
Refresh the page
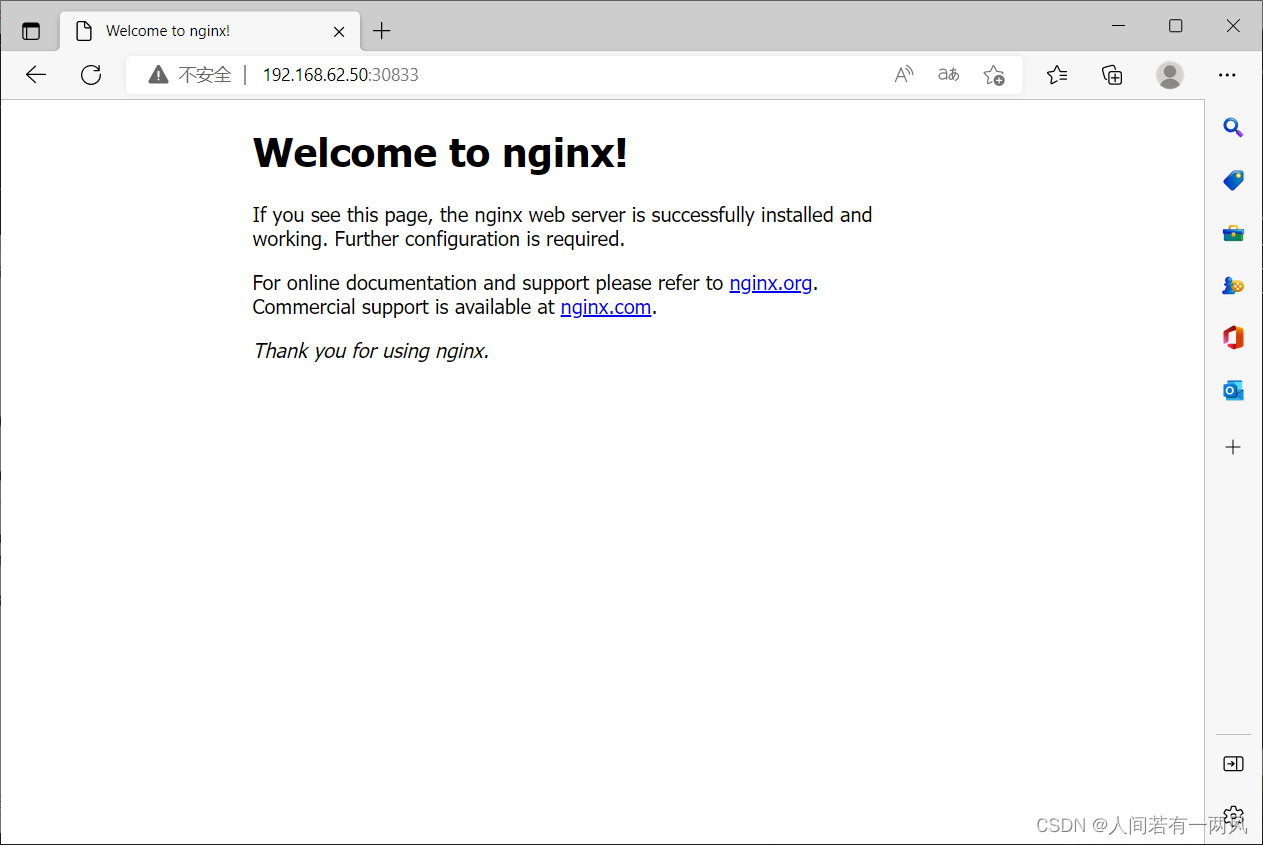(x=91, y=74)
